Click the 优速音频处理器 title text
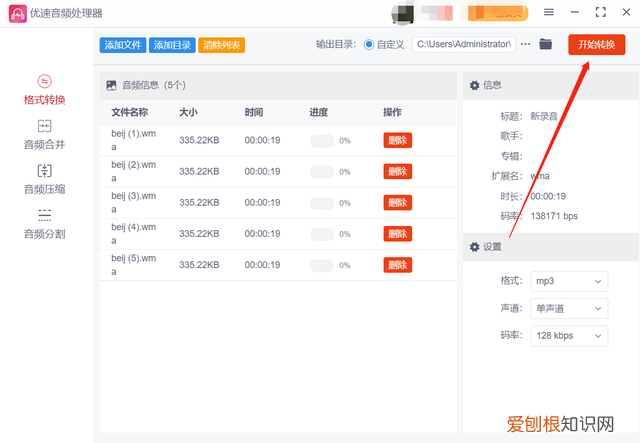Image resolution: width=640 pixels, height=443 pixels. pyautogui.click(x=66, y=13)
